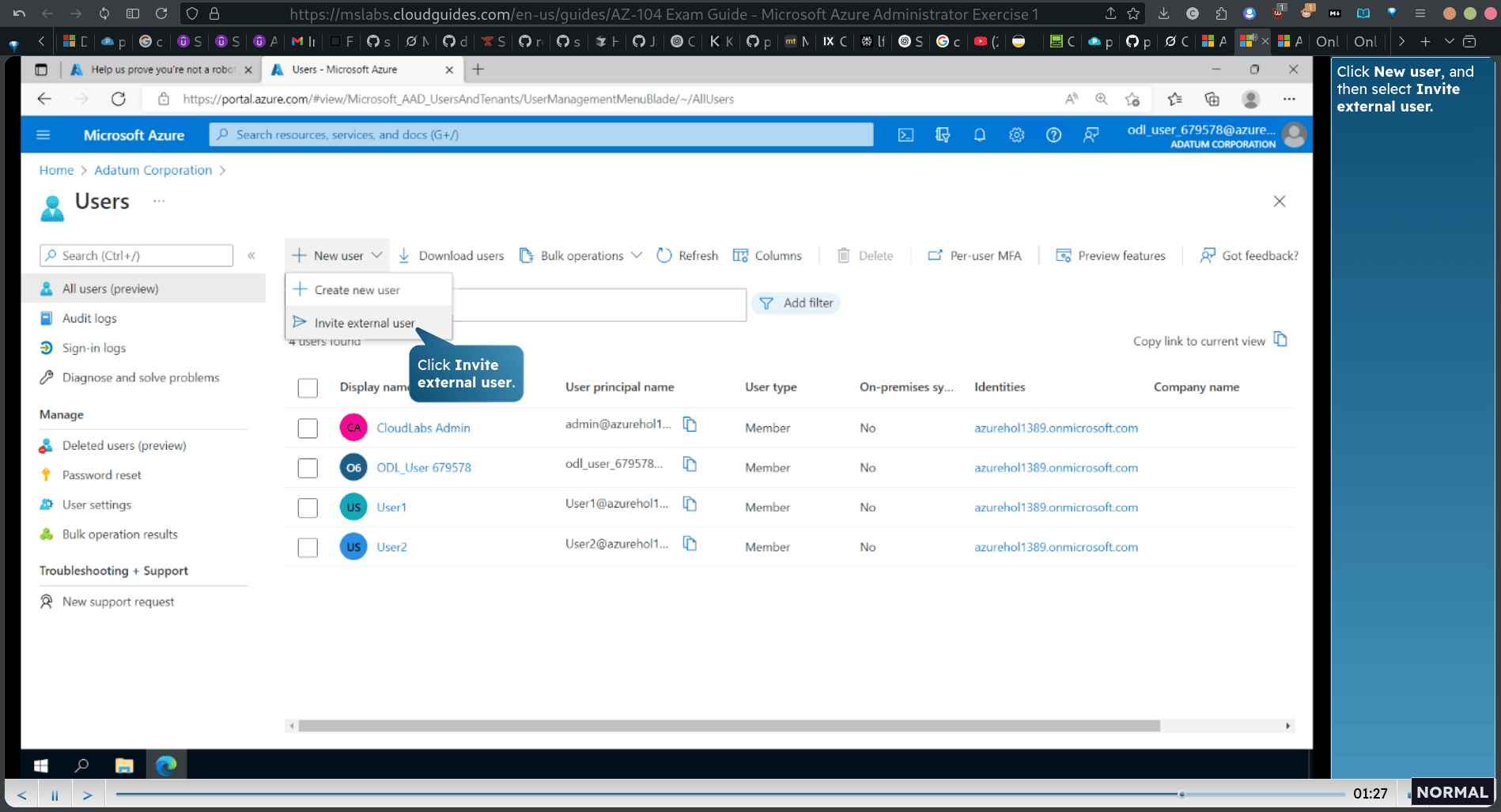Open Azure notifications bell
The image size is (1501, 812).
(x=979, y=135)
